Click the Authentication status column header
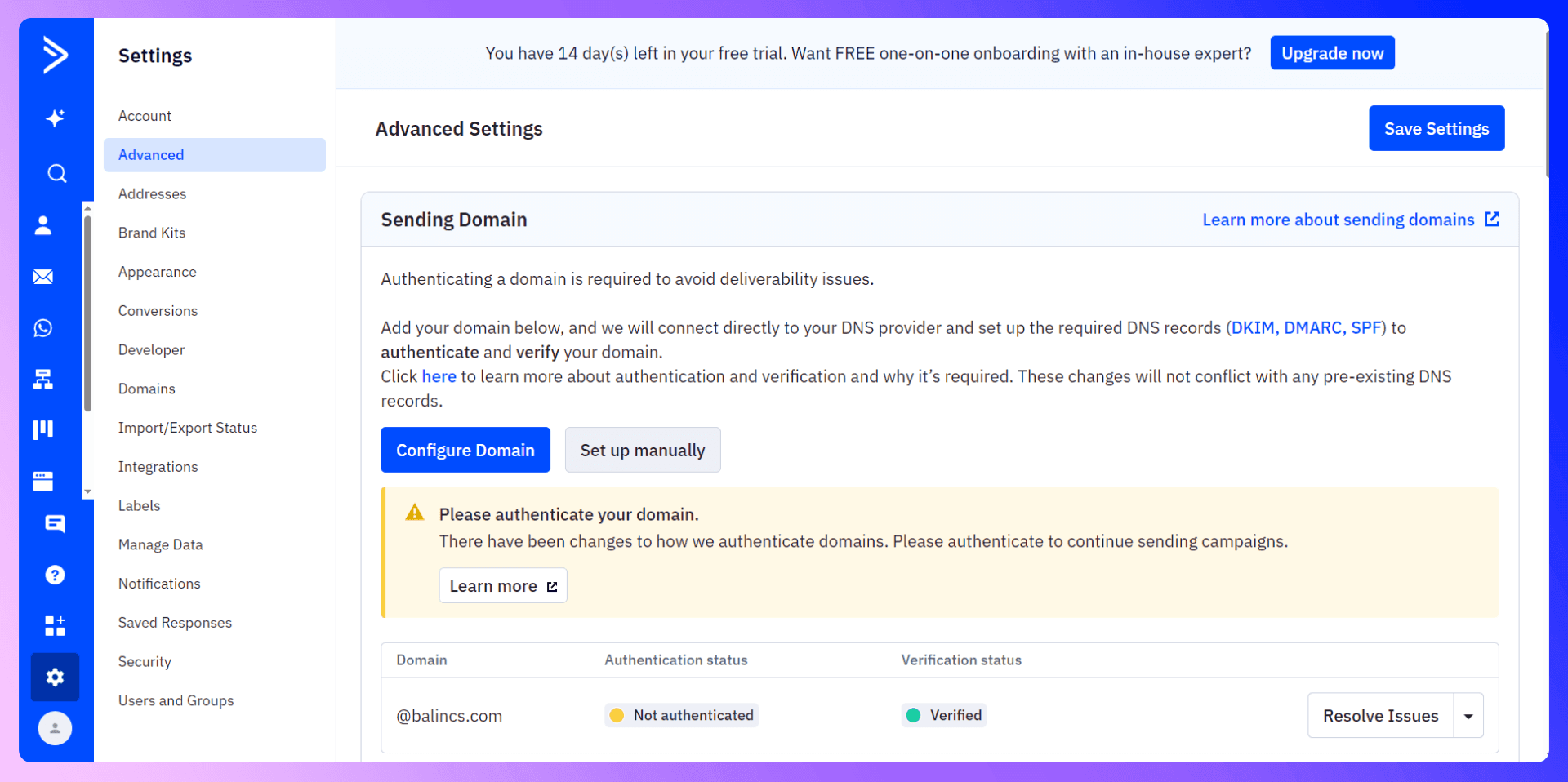The image size is (1568, 782). click(675, 660)
